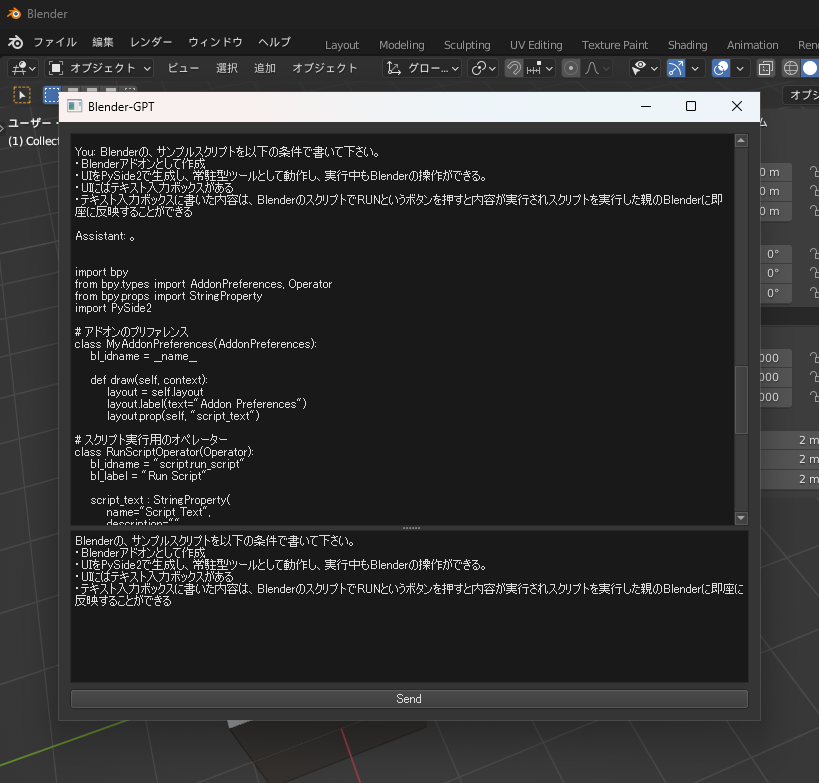Open the オブジェクト menu right of 追加
Screen dimensions: 819x783
click(x=325, y=68)
